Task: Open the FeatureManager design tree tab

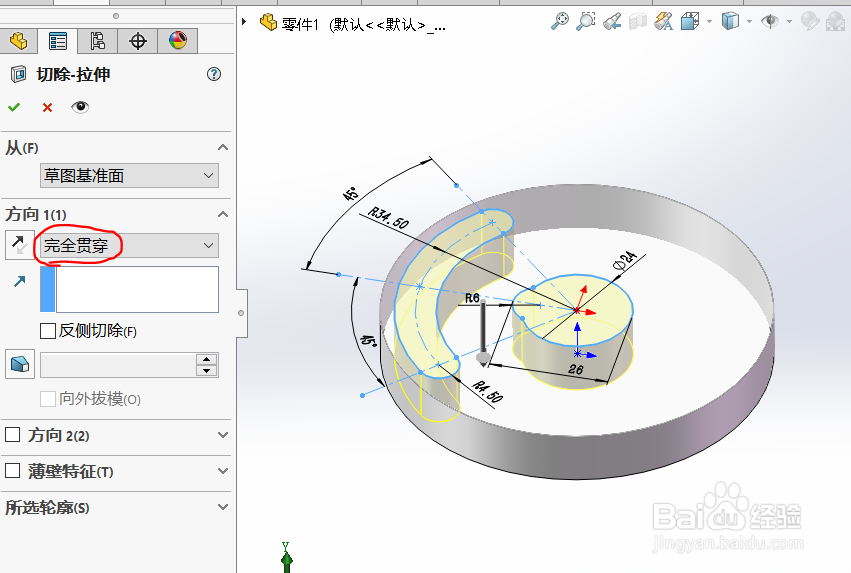Action: (x=18, y=41)
